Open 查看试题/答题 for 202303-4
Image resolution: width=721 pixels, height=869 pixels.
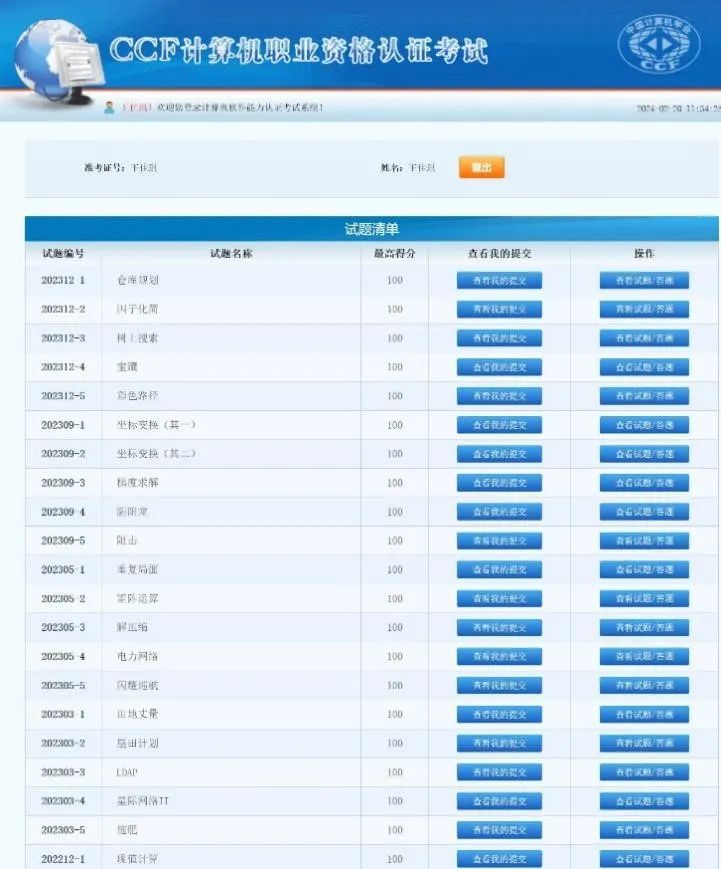point(644,801)
